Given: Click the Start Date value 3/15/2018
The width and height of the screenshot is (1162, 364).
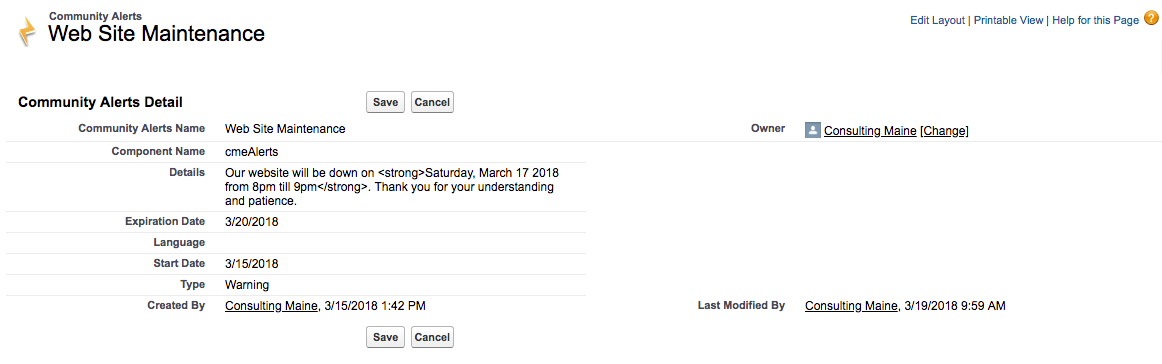Looking at the screenshot, I should (x=252, y=264).
